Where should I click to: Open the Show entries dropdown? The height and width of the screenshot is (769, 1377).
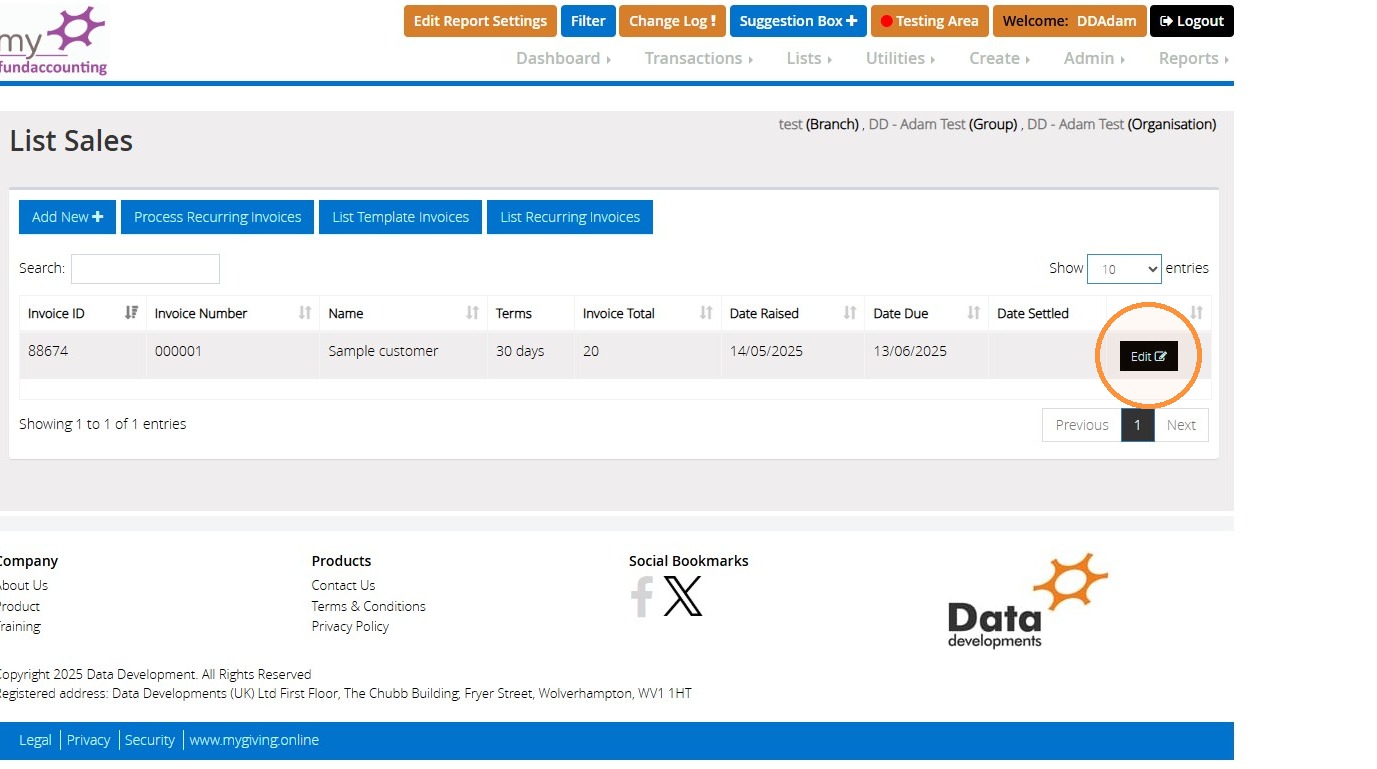[x=1124, y=269]
